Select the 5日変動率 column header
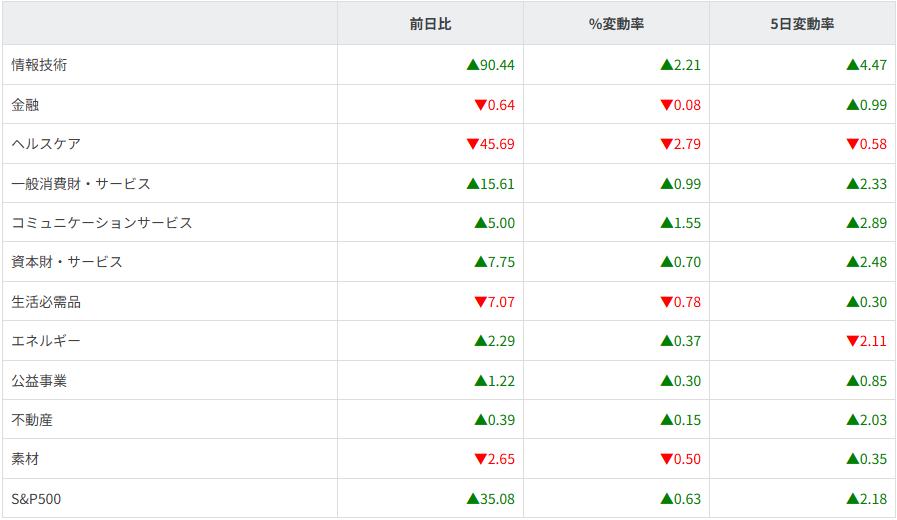The width and height of the screenshot is (897, 520). (x=802, y=23)
